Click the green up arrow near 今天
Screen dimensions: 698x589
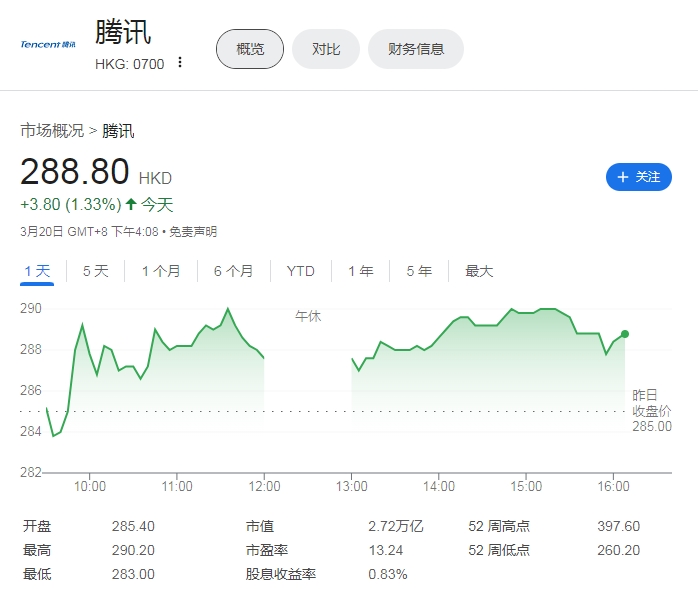(130, 205)
